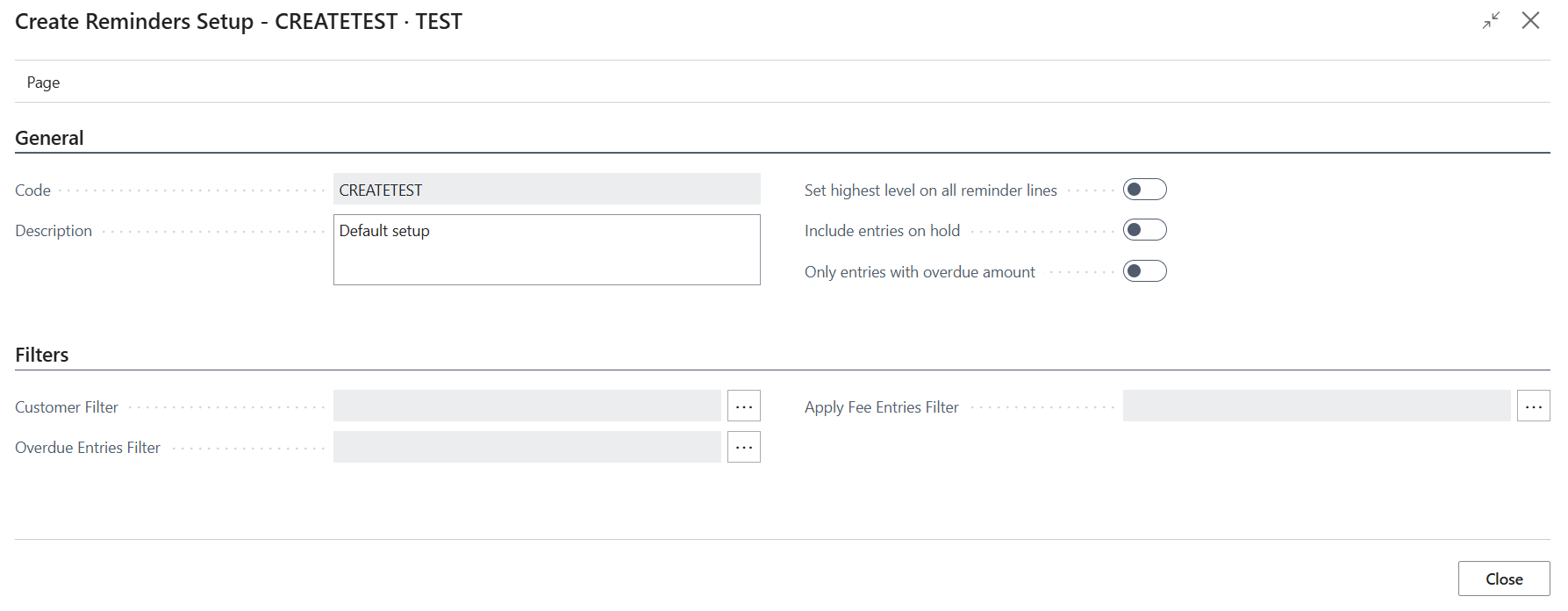Click the Code label
The height and width of the screenshot is (611, 1568).
coord(32,190)
